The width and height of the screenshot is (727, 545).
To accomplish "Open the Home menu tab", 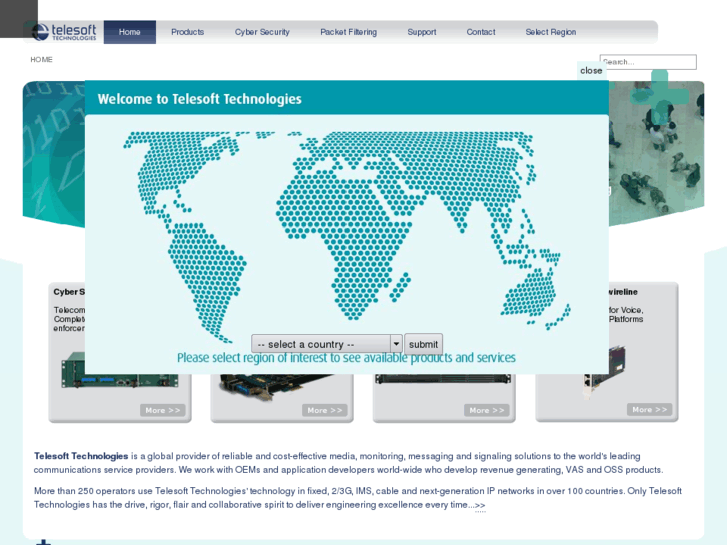I will coord(130,32).
